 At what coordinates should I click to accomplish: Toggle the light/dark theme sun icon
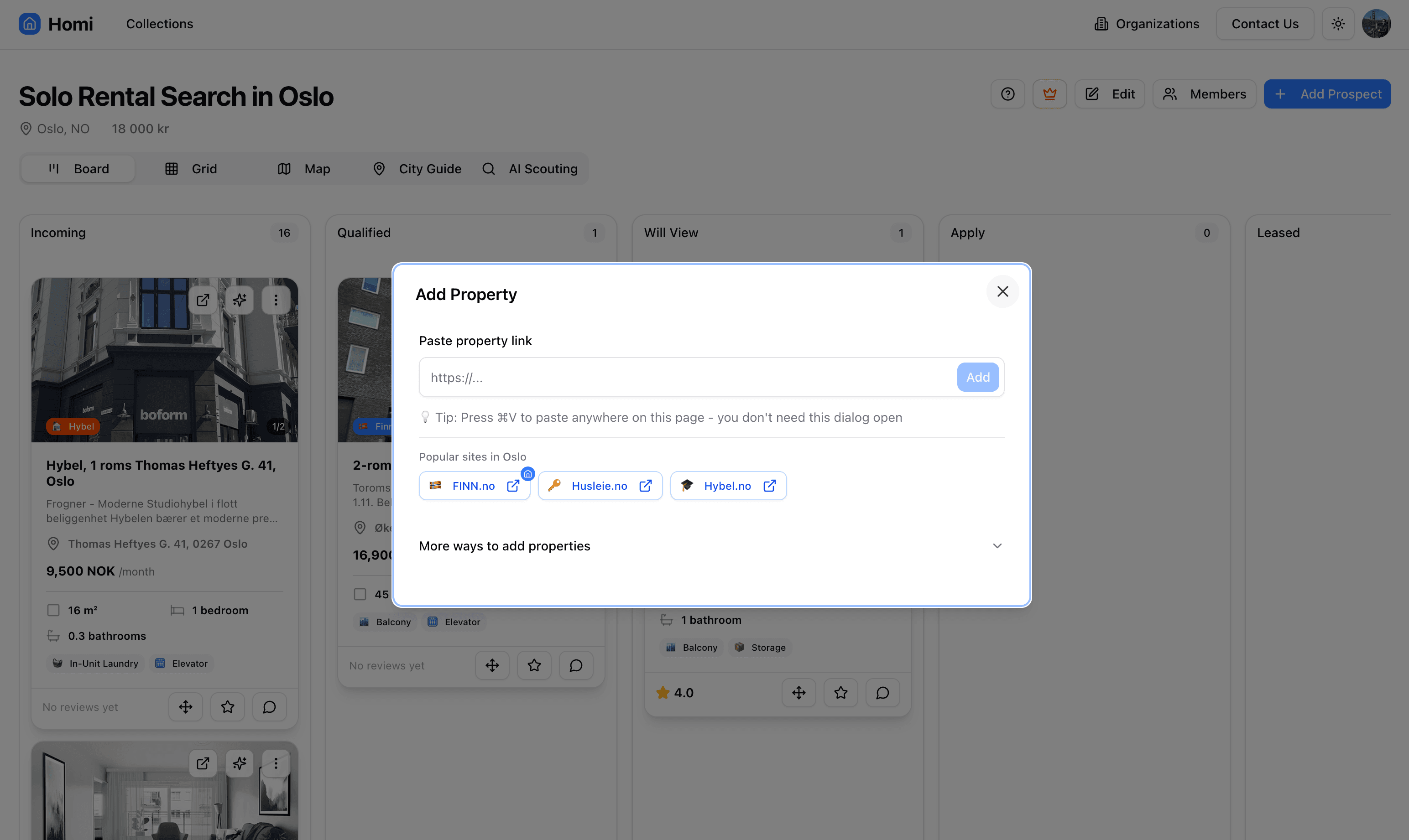(1338, 24)
